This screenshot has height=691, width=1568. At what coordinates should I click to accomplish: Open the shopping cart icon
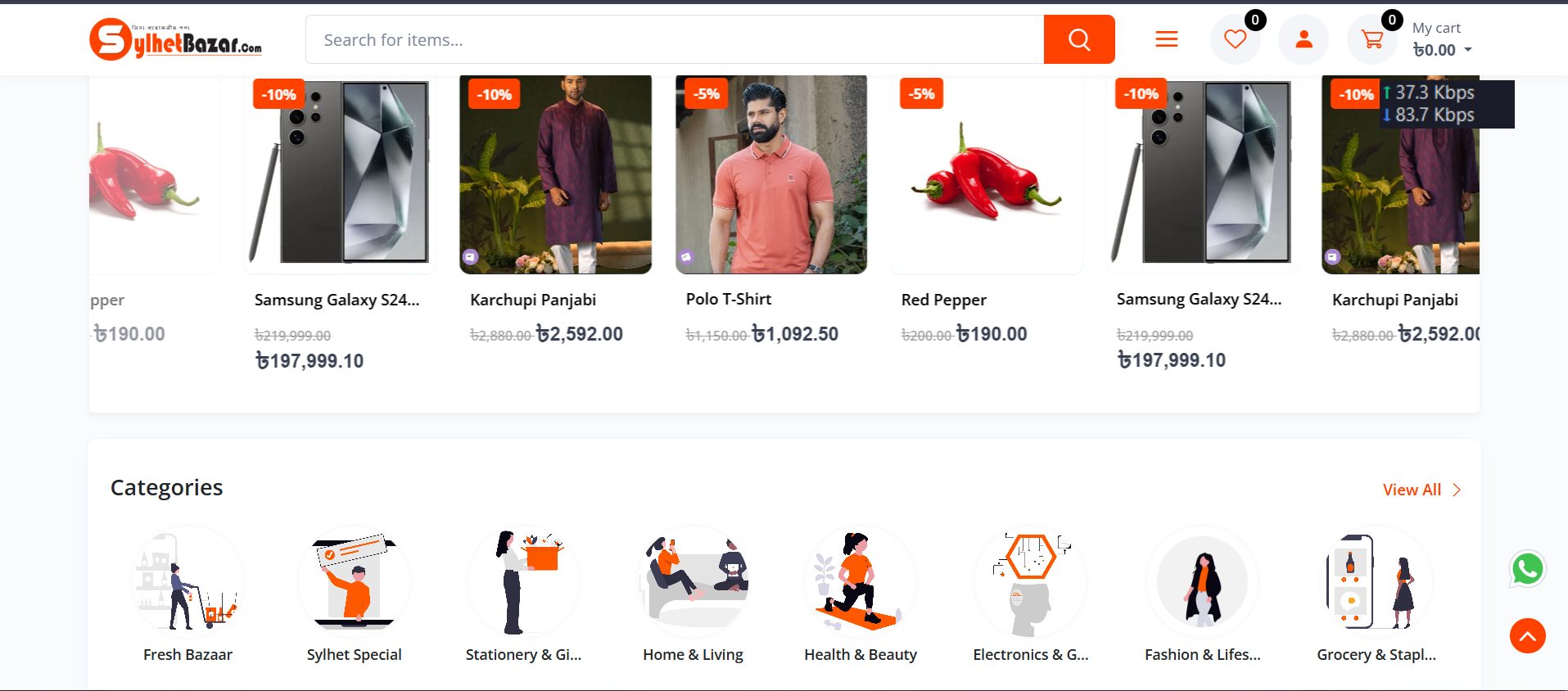1372,39
